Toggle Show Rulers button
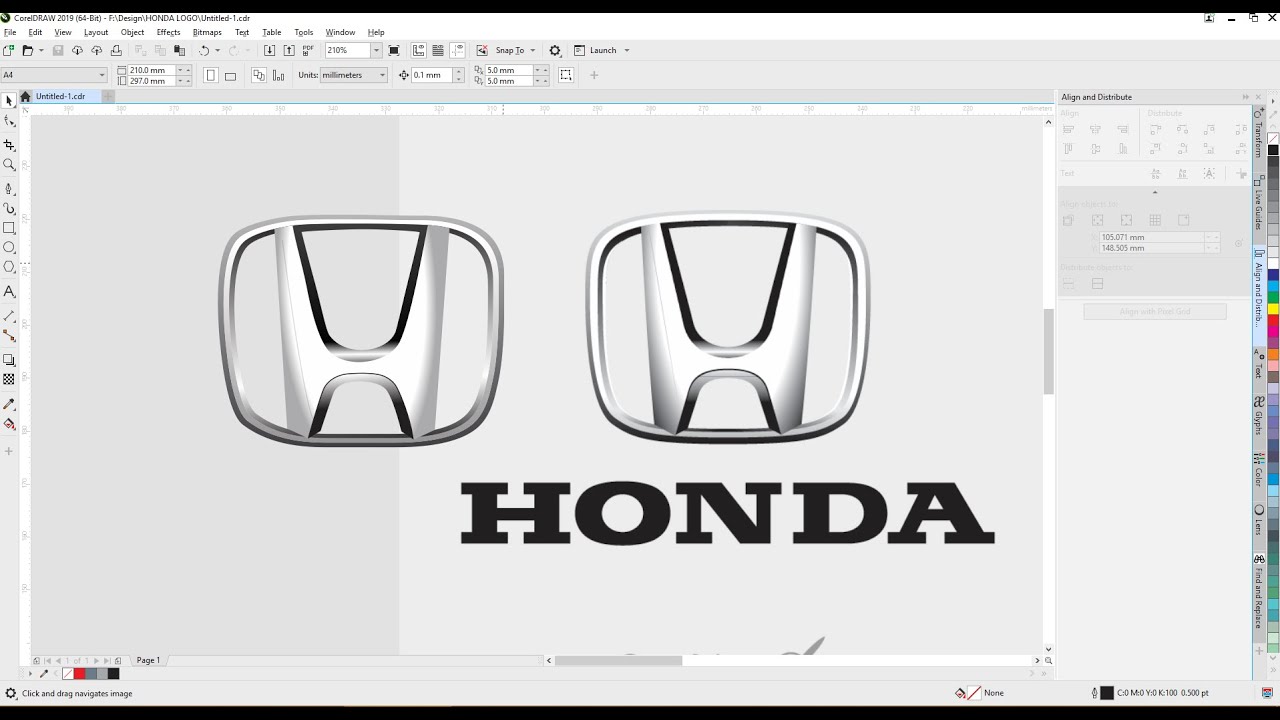The height and width of the screenshot is (720, 1280). pos(418,50)
